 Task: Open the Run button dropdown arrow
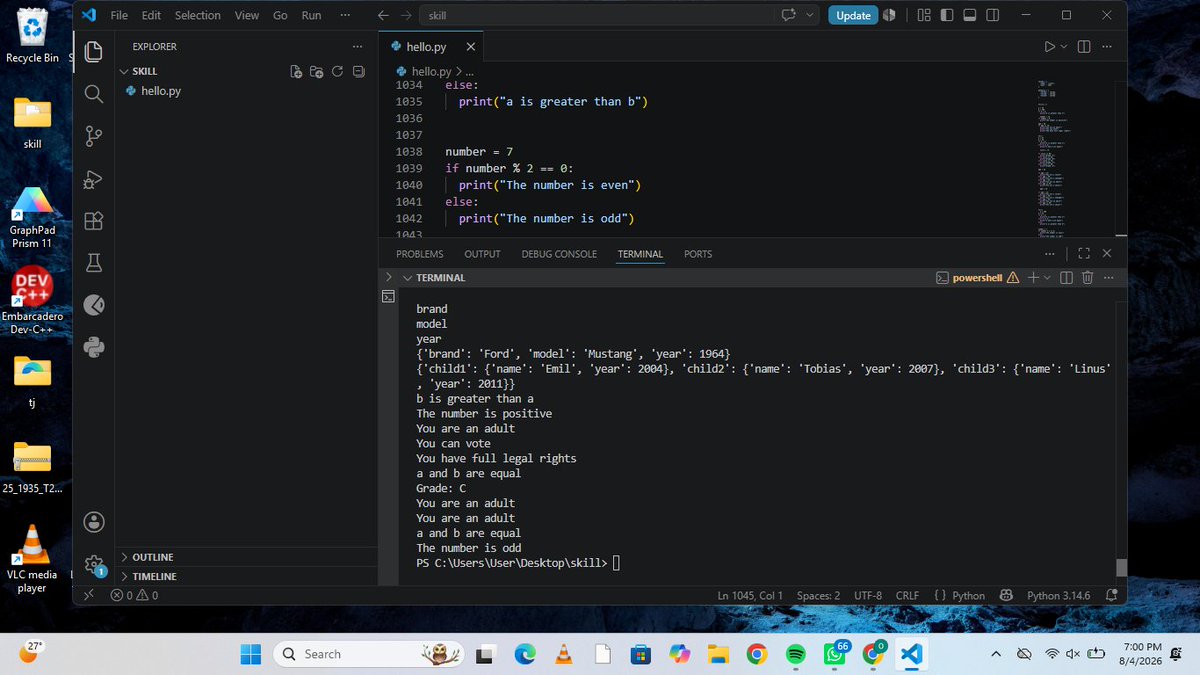1064,47
